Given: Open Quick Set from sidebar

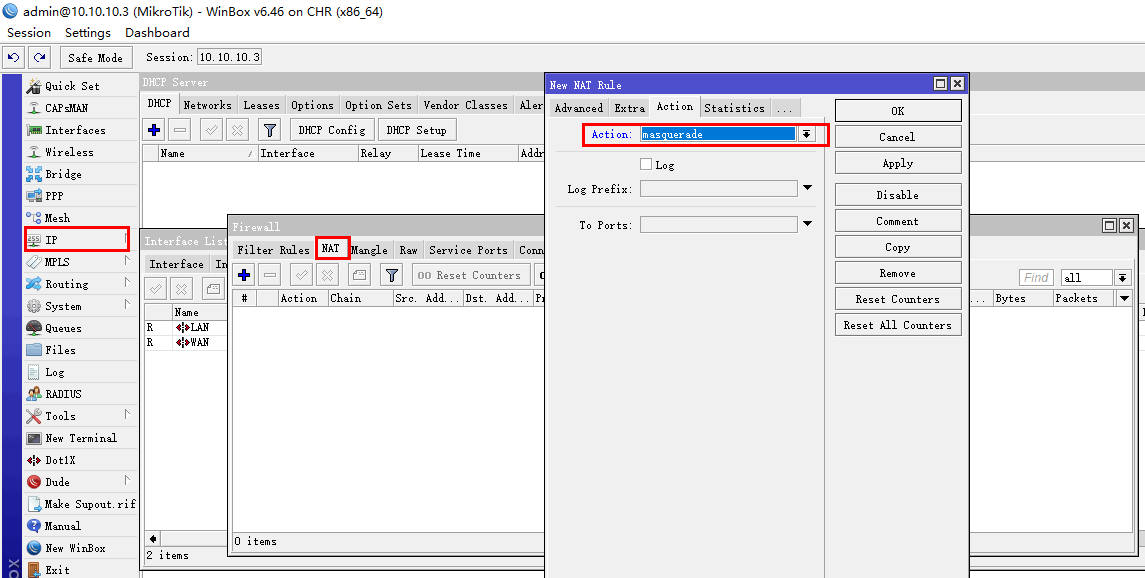Looking at the screenshot, I should click(x=72, y=86).
